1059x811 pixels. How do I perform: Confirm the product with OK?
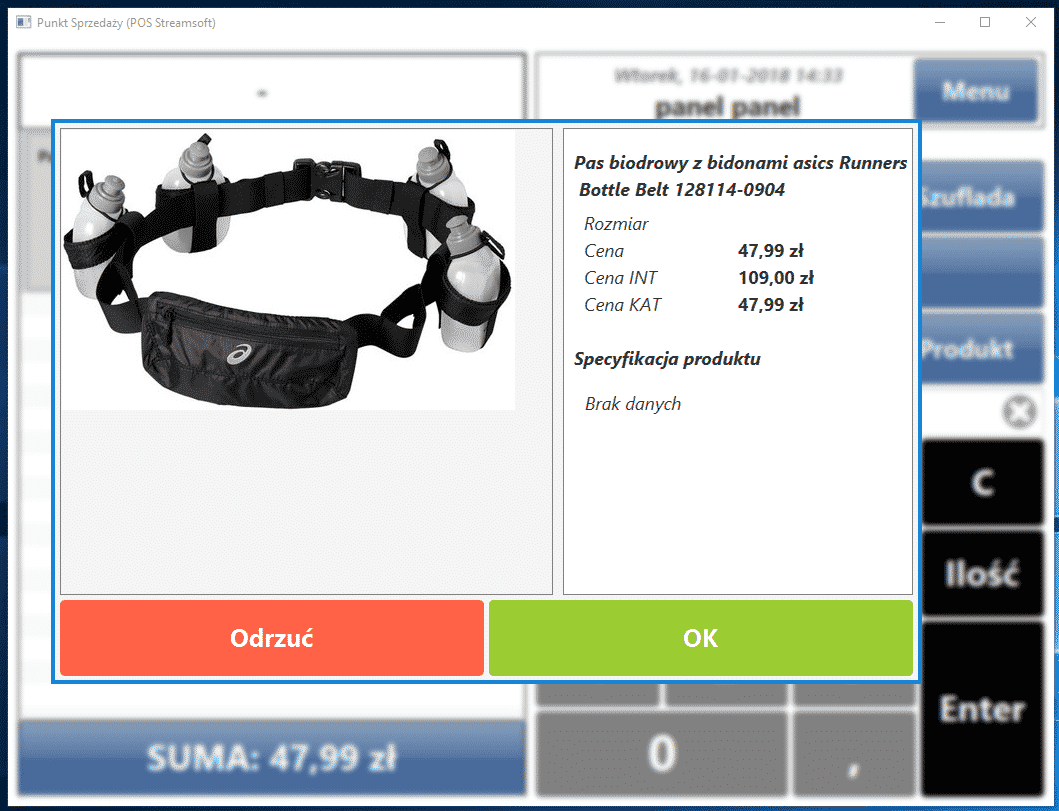[700, 638]
